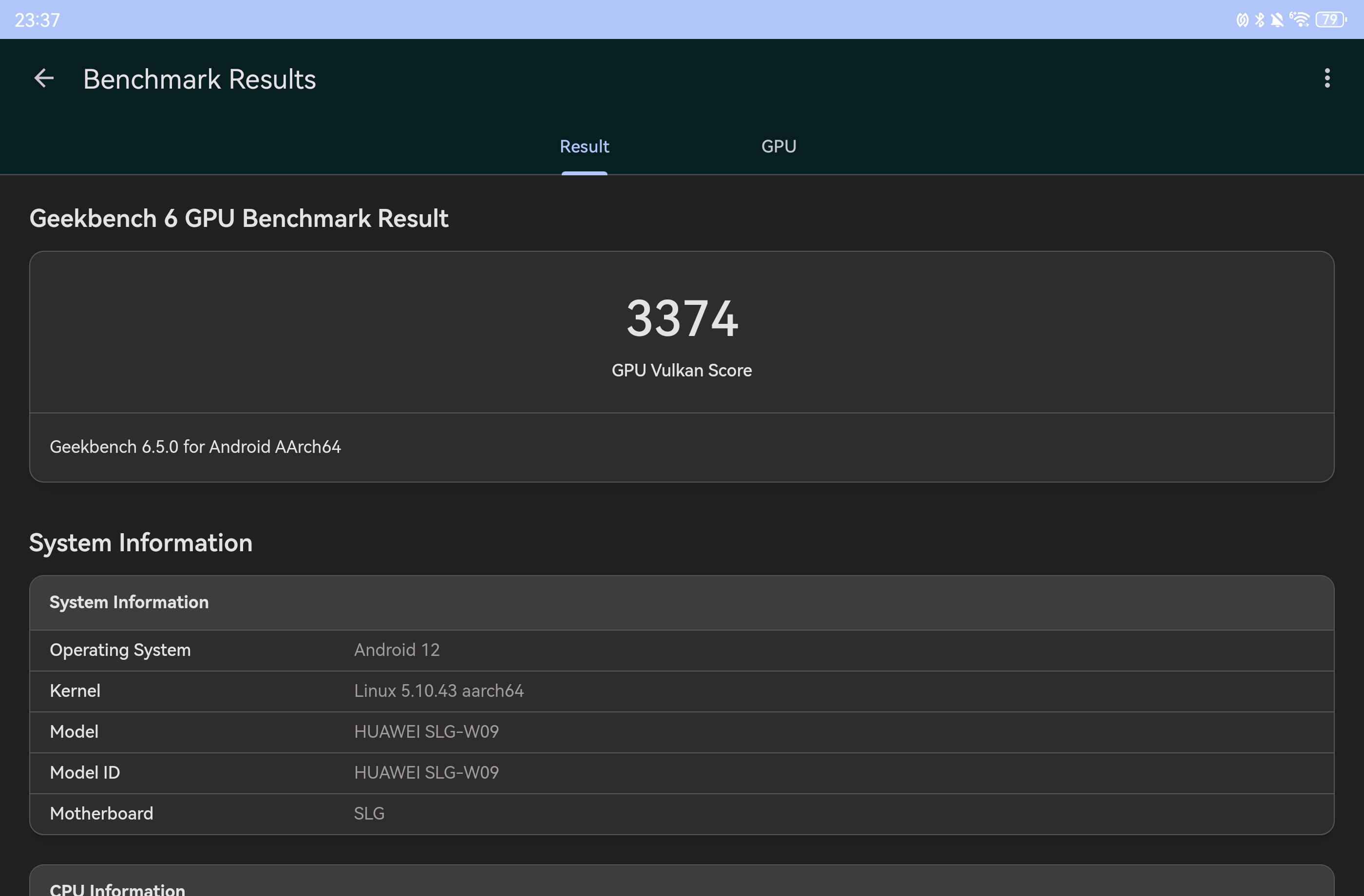Tap the Model HUAWEI SLG-W09 row

682,731
